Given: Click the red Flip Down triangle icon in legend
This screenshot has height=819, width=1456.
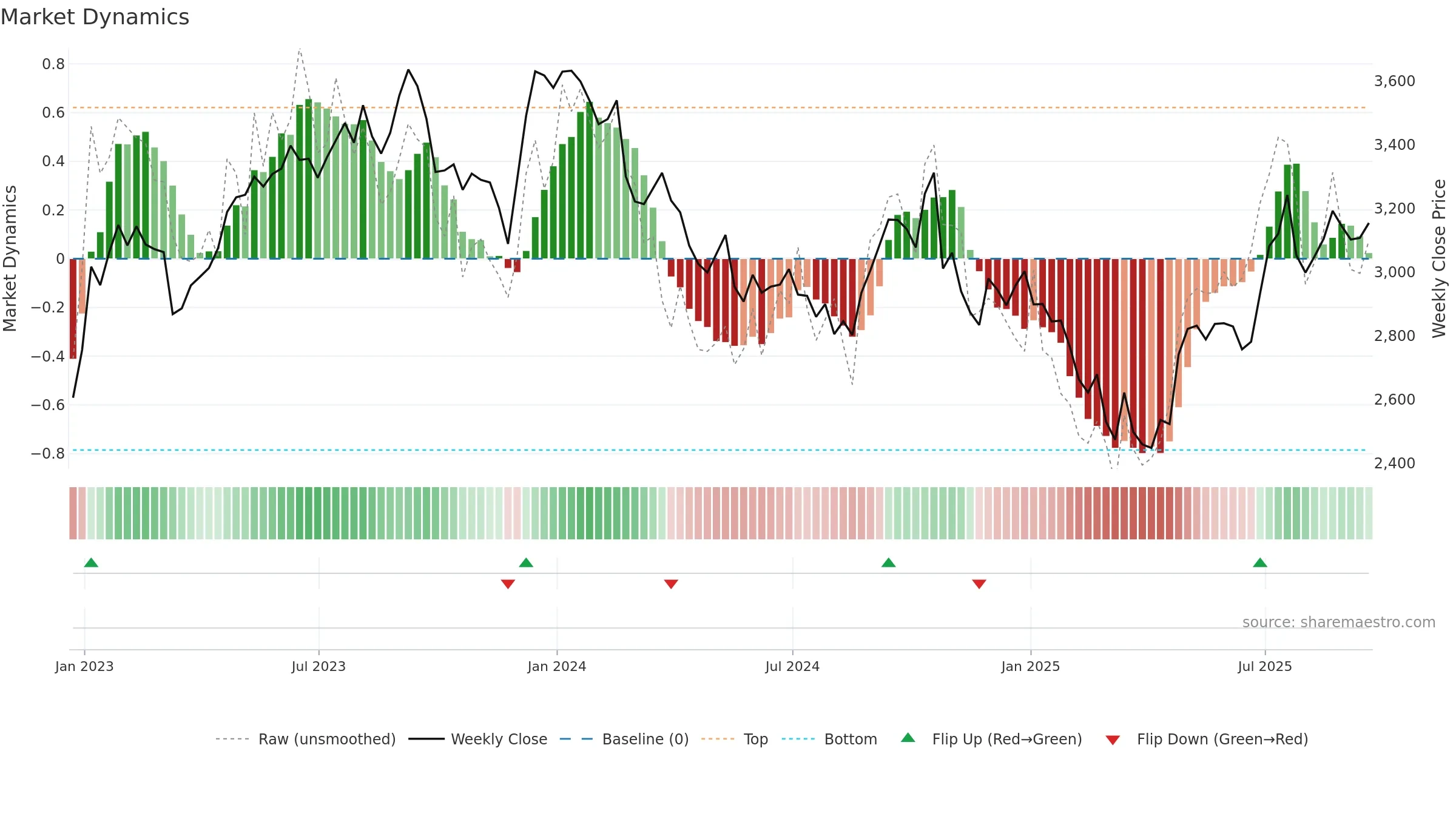Looking at the screenshot, I should tap(1113, 740).
